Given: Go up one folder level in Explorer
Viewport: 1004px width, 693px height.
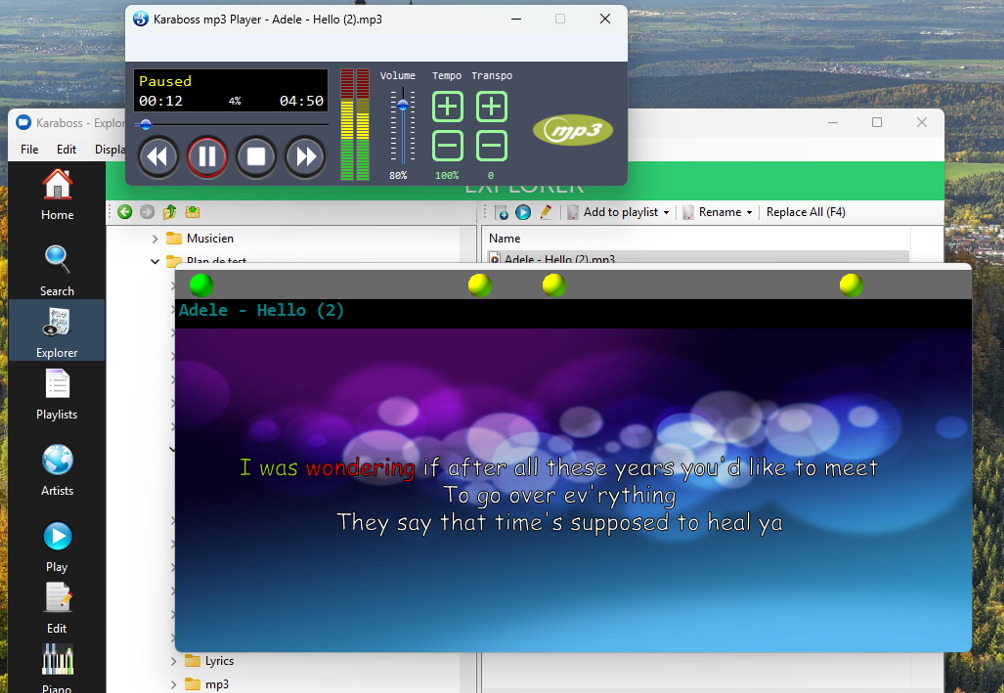Looking at the screenshot, I should (x=170, y=212).
